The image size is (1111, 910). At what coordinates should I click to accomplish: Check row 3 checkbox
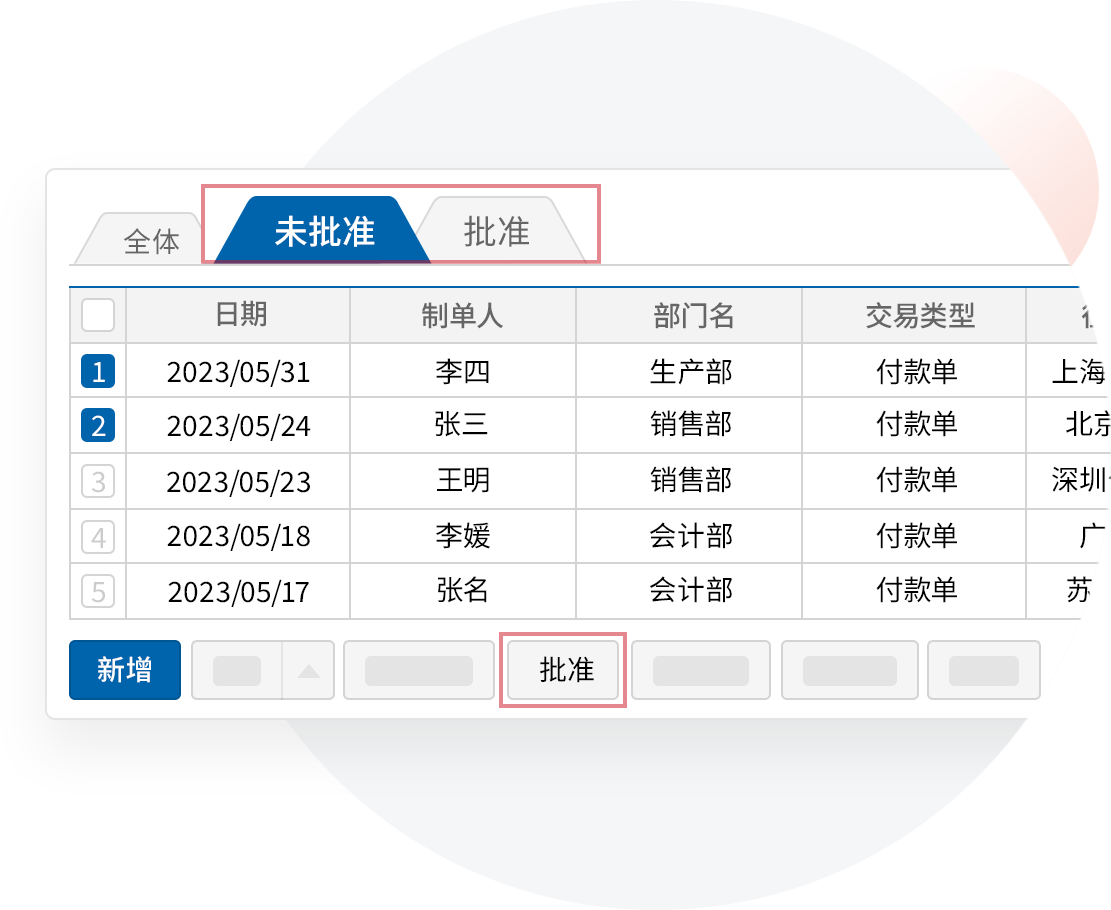pos(98,482)
